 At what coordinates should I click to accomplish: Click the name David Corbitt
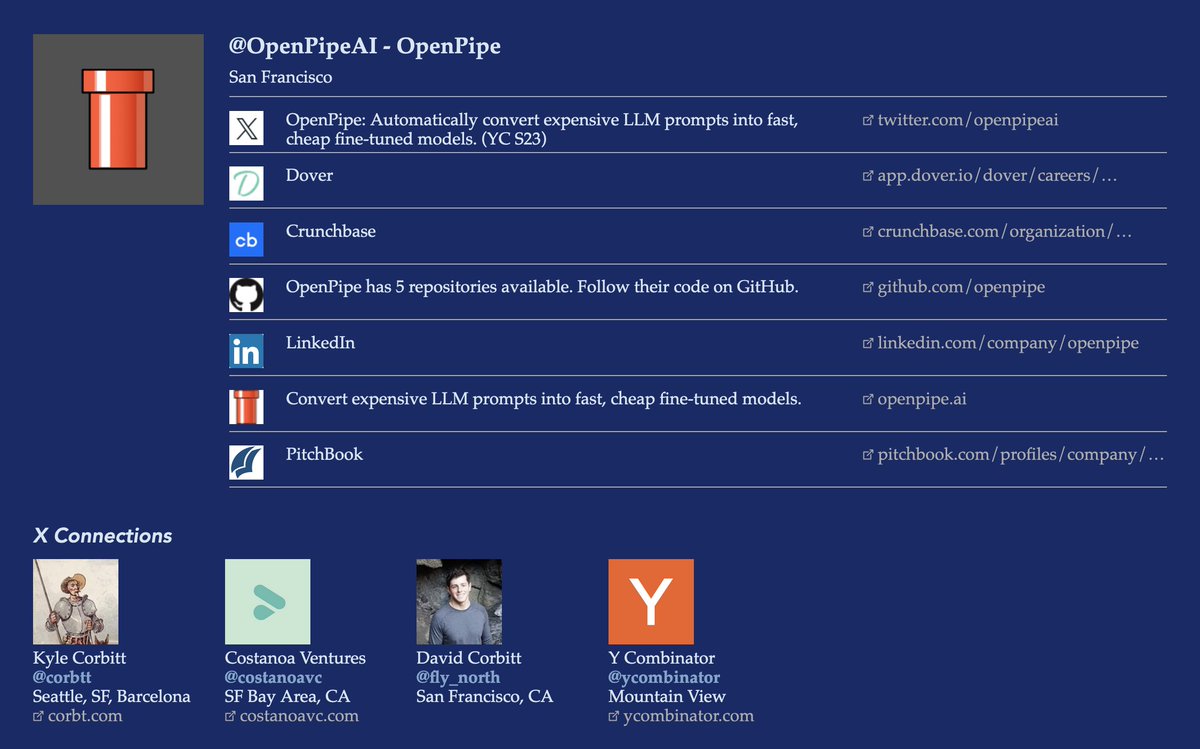coord(469,658)
